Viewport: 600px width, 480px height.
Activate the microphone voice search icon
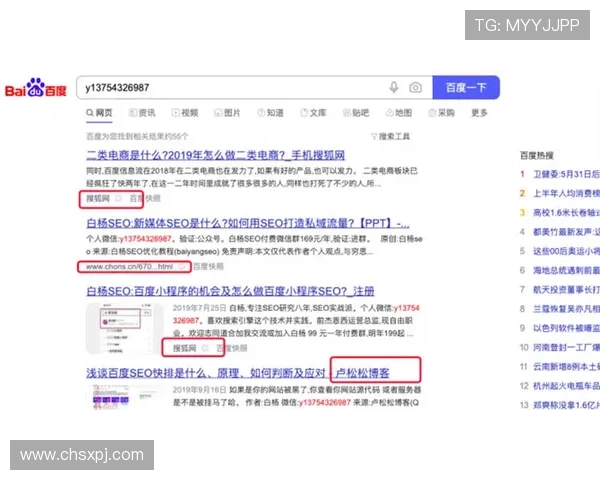point(394,88)
